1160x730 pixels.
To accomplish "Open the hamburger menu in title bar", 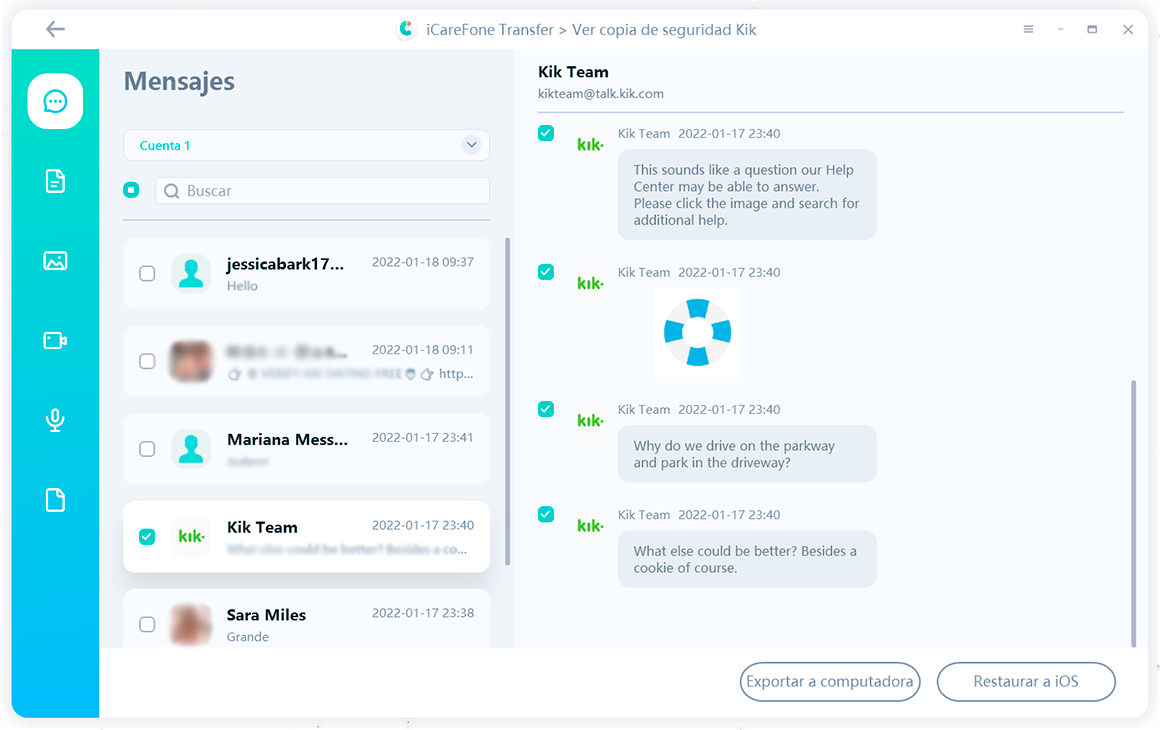I will click(x=1028, y=30).
